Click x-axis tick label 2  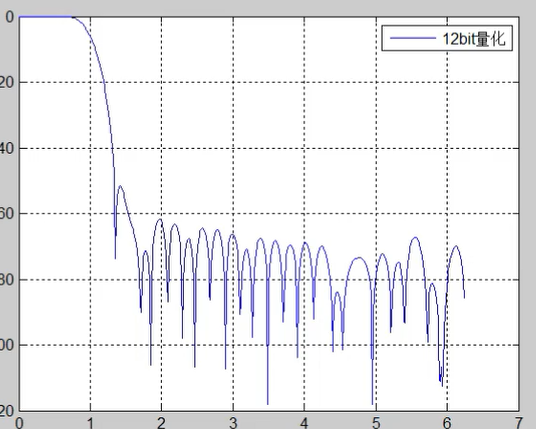click(x=161, y=423)
